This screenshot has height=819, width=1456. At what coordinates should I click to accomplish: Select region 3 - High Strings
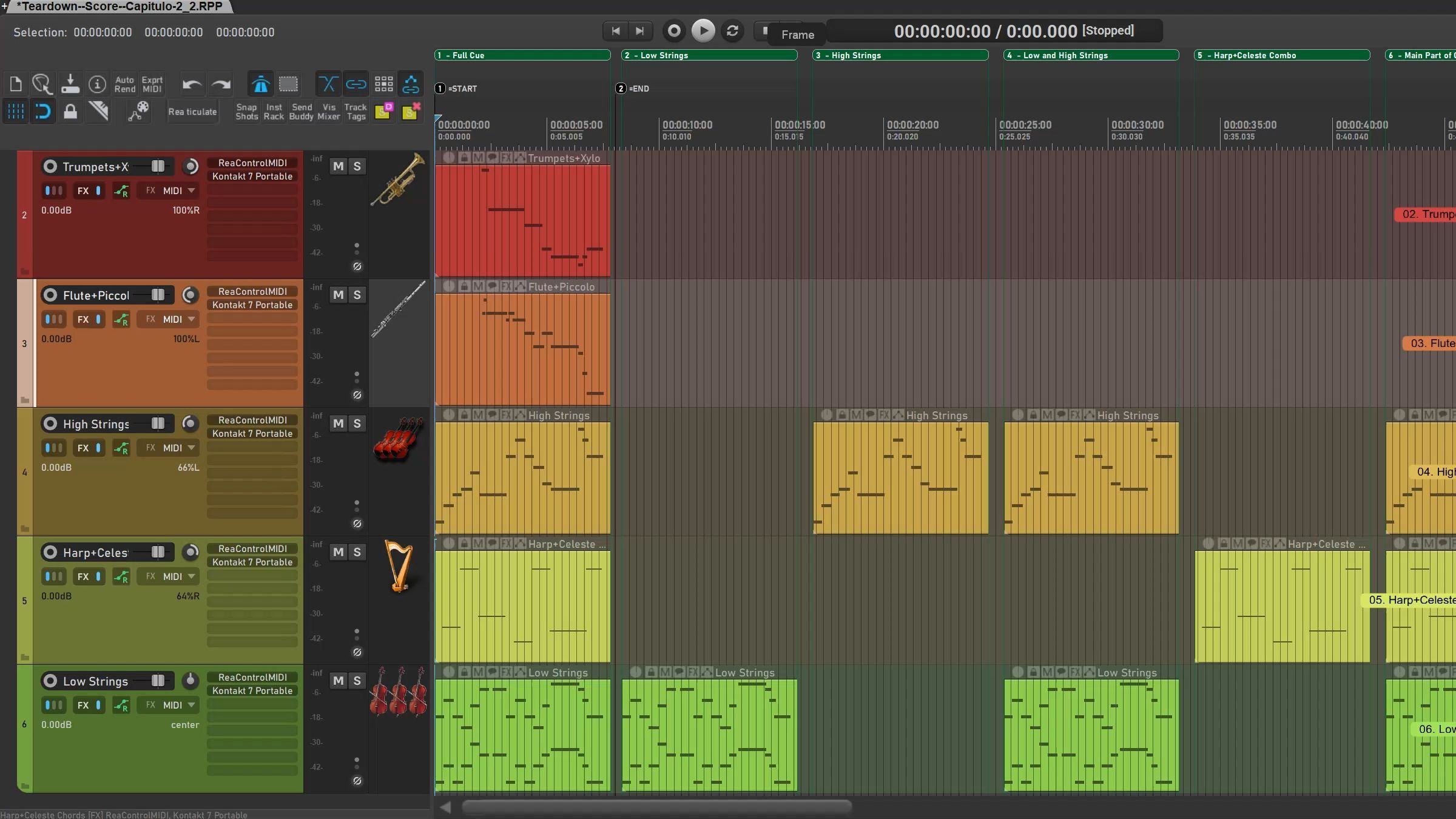[900, 55]
